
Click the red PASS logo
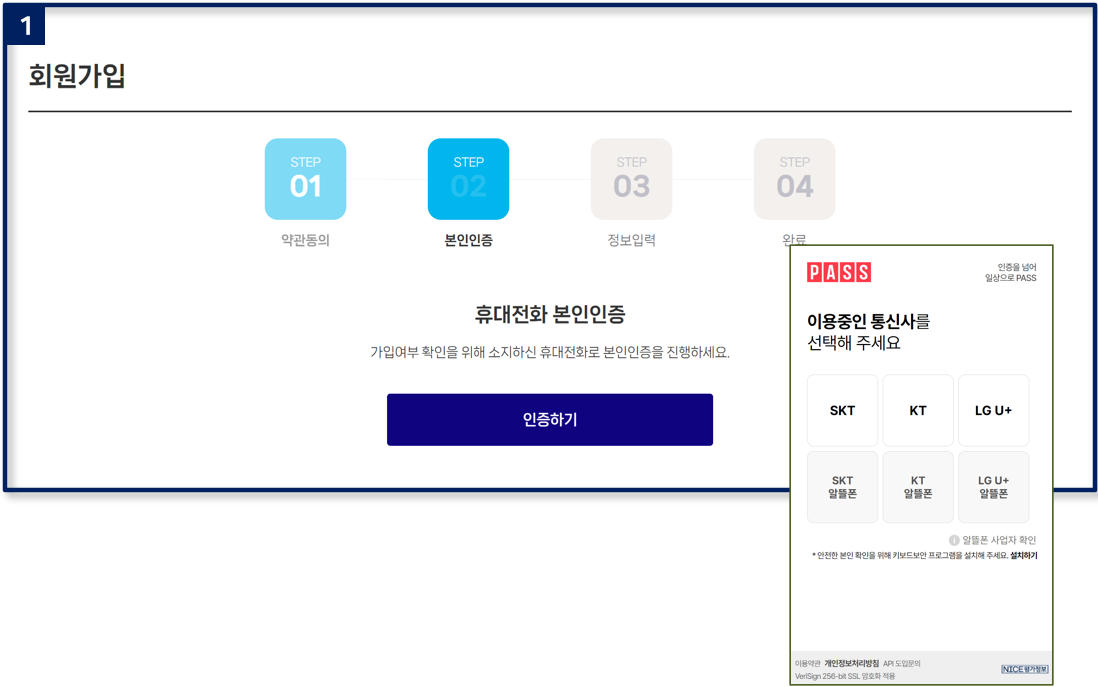[x=839, y=272]
